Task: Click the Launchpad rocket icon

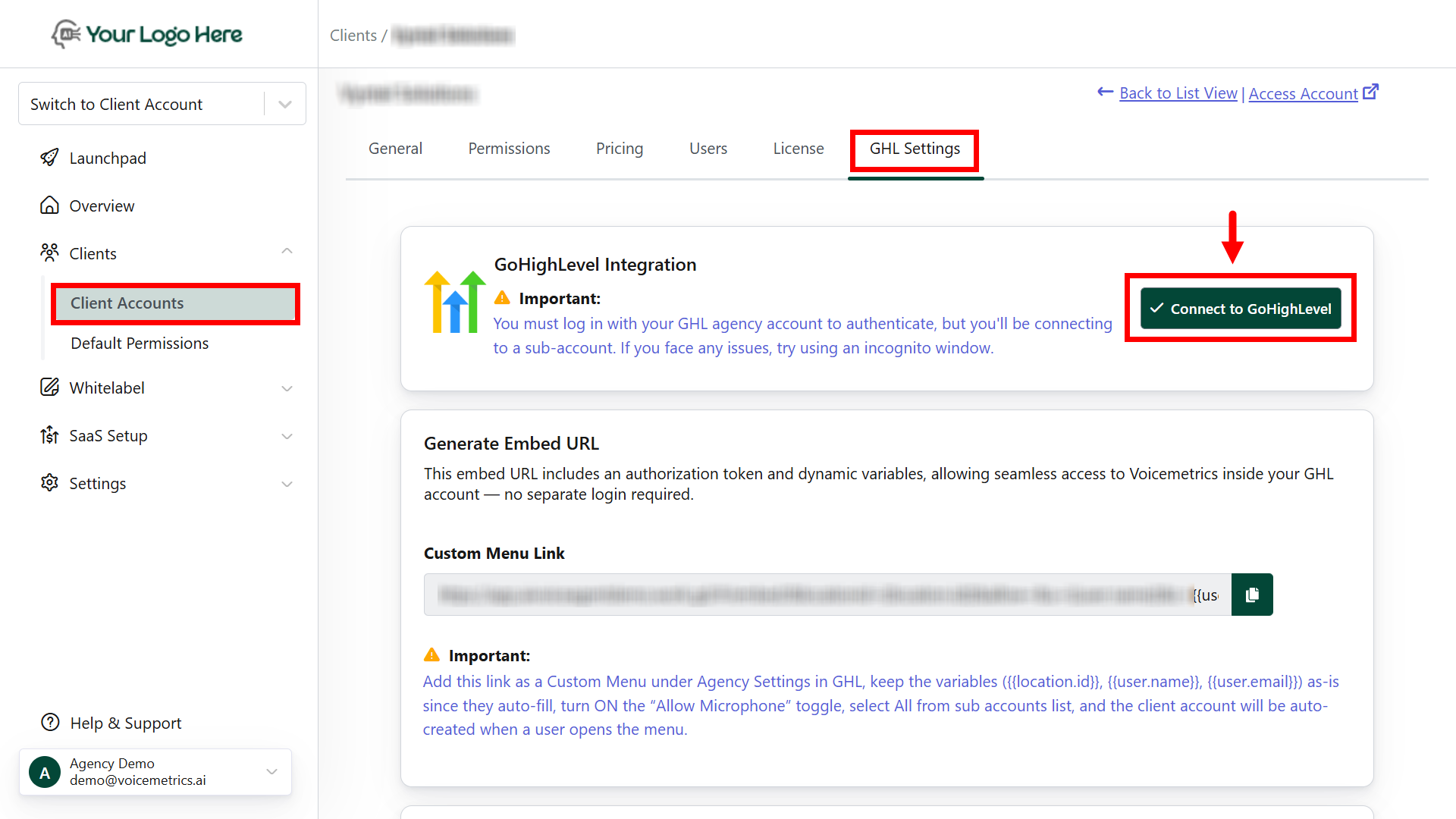Action: point(49,158)
